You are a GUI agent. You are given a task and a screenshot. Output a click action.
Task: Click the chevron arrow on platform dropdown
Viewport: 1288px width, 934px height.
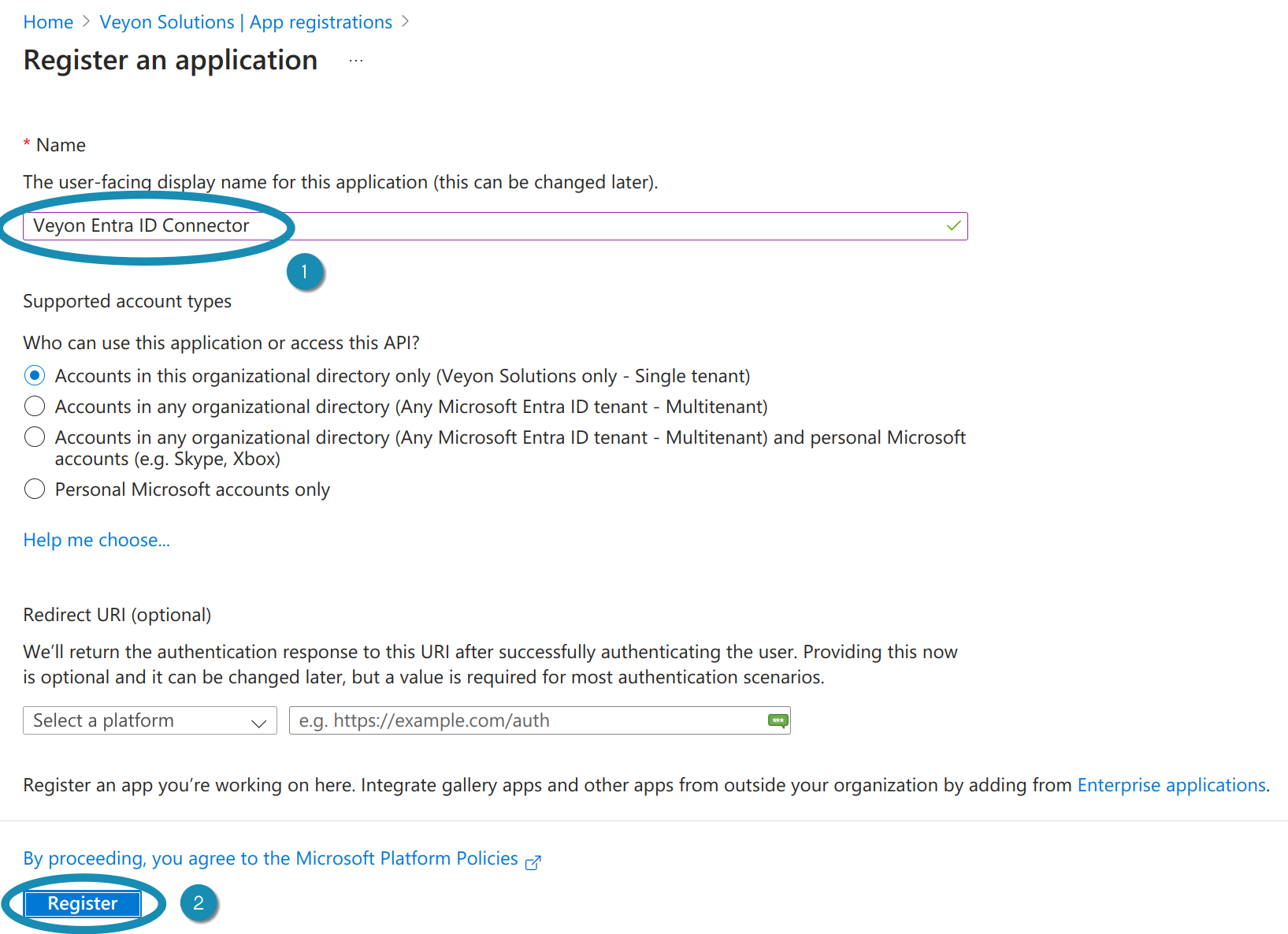click(x=258, y=722)
